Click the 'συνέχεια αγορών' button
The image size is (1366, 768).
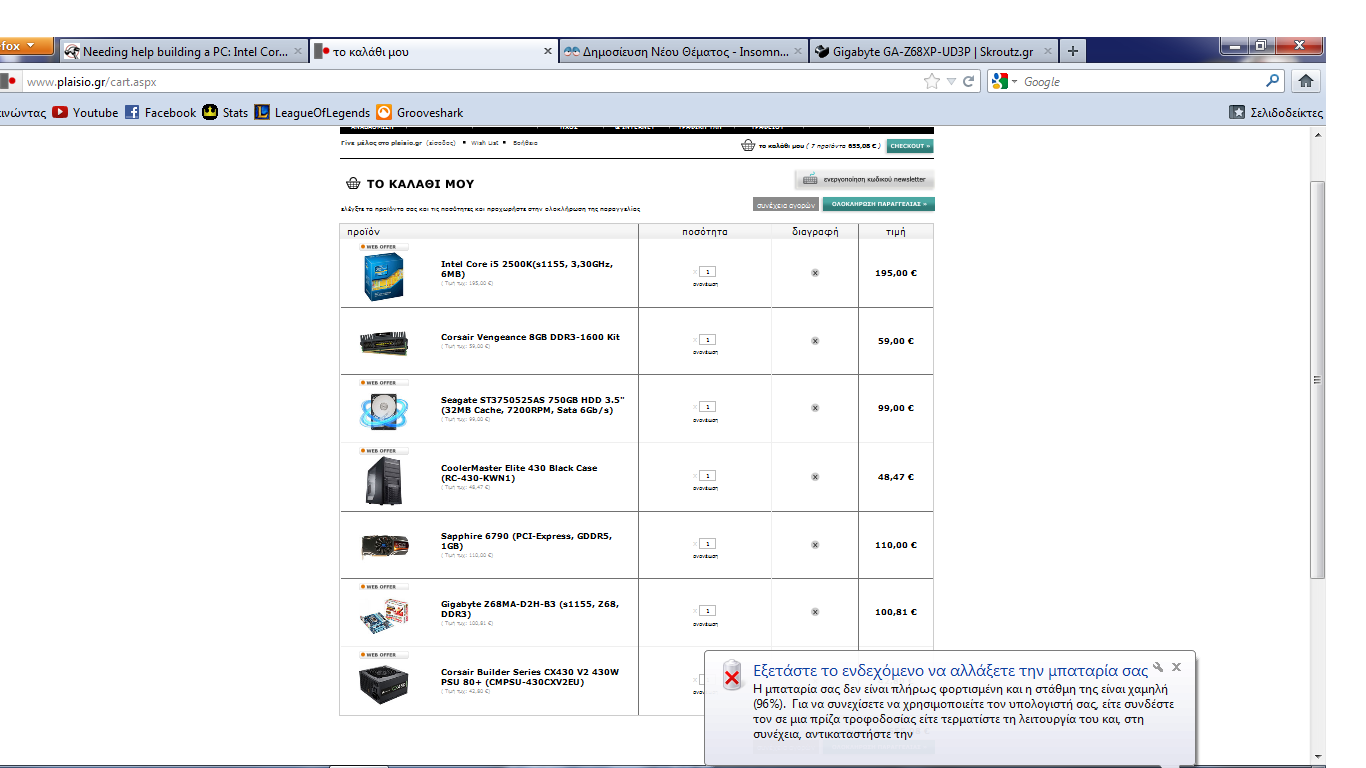pos(786,204)
